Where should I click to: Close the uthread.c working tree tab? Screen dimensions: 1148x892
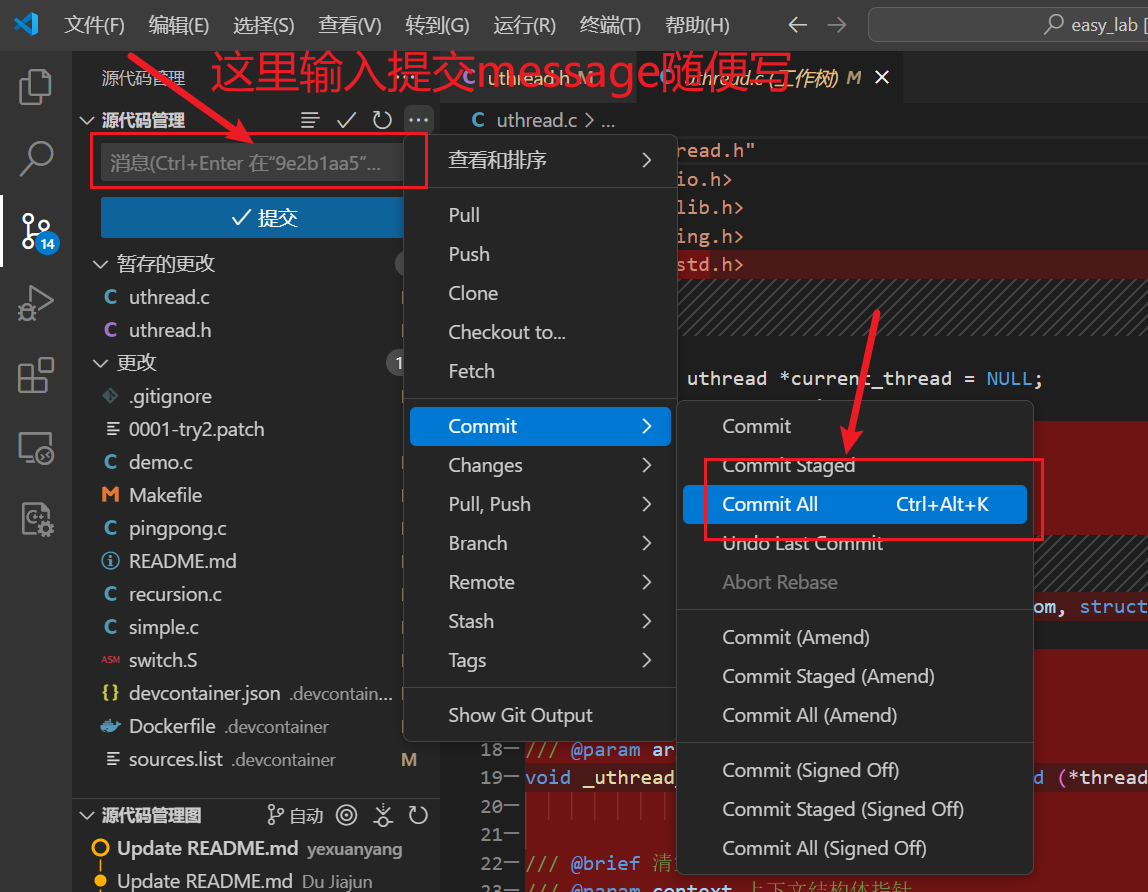point(882,77)
